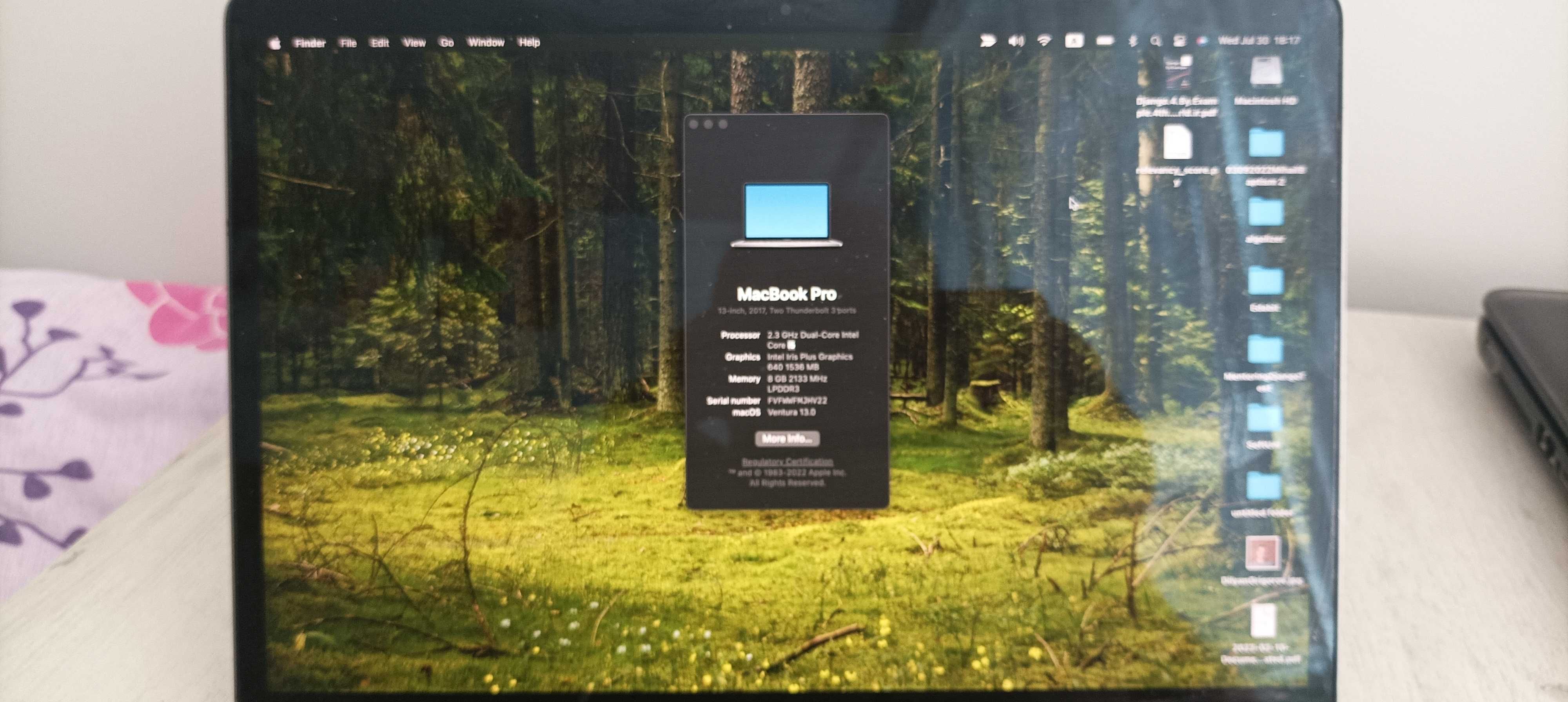The image size is (1568, 702).
Task: Click the zoom button of About window
Action: coord(722,124)
